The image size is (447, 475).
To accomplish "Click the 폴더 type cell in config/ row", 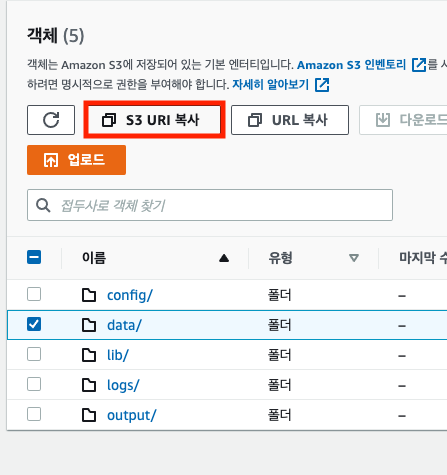I will (x=280, y=295).
